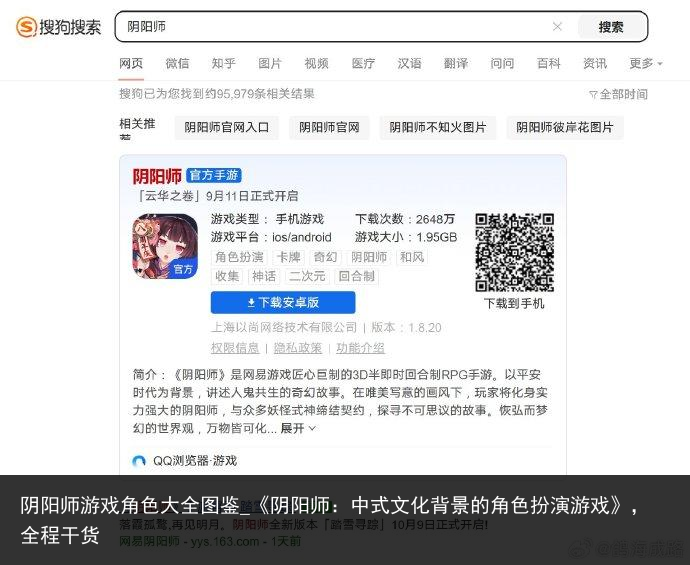Click the 阴阳师彼岸花图片 suggestion

565,128
